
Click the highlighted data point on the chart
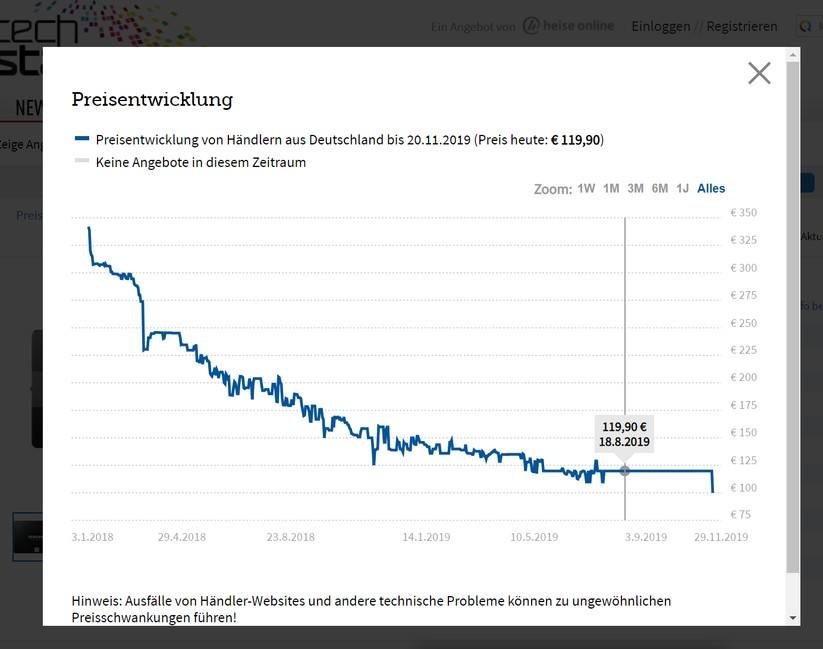625,470
